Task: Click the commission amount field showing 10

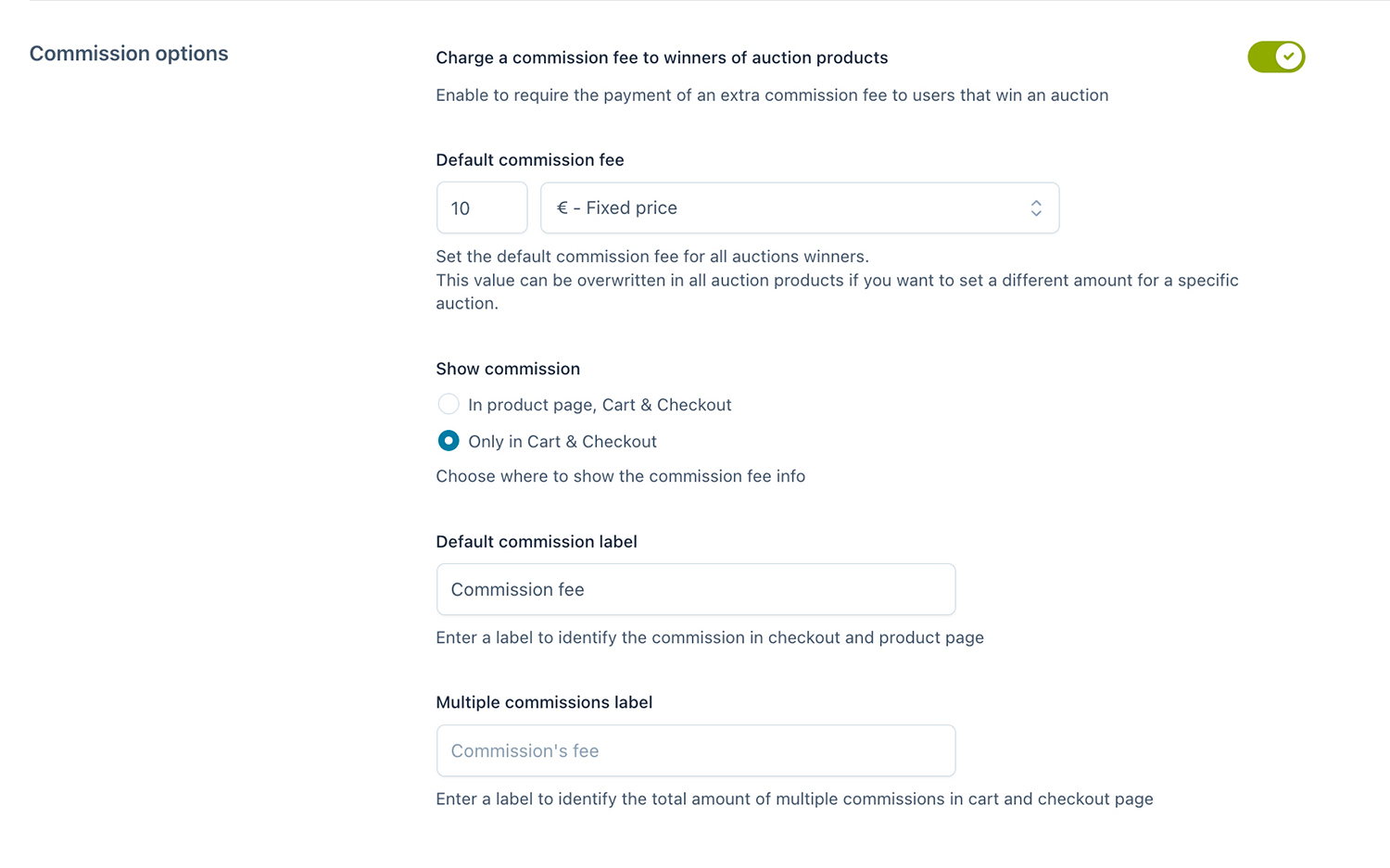Action: 481,208
